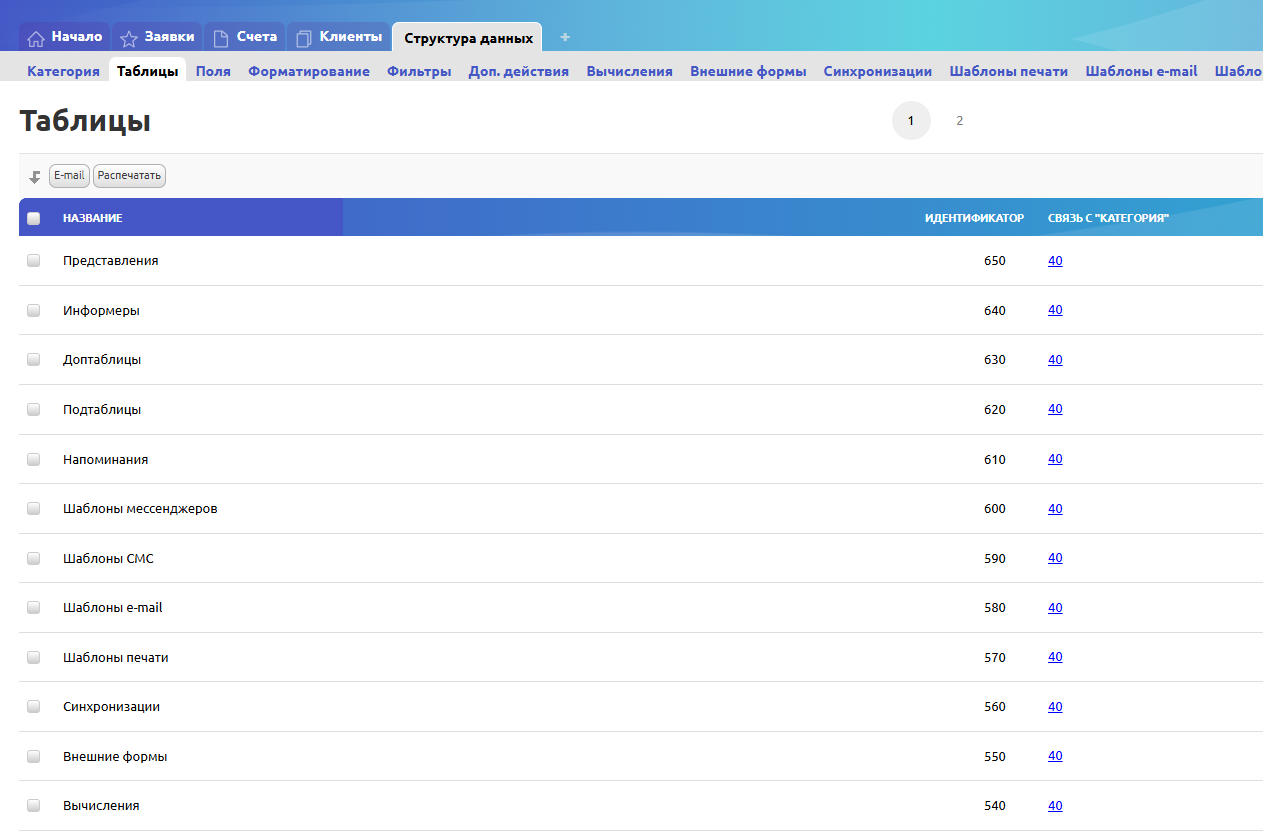Open category link 40 for Вычисления row
This screenshot has height=831, width=1263.
tap(1055, 805)
